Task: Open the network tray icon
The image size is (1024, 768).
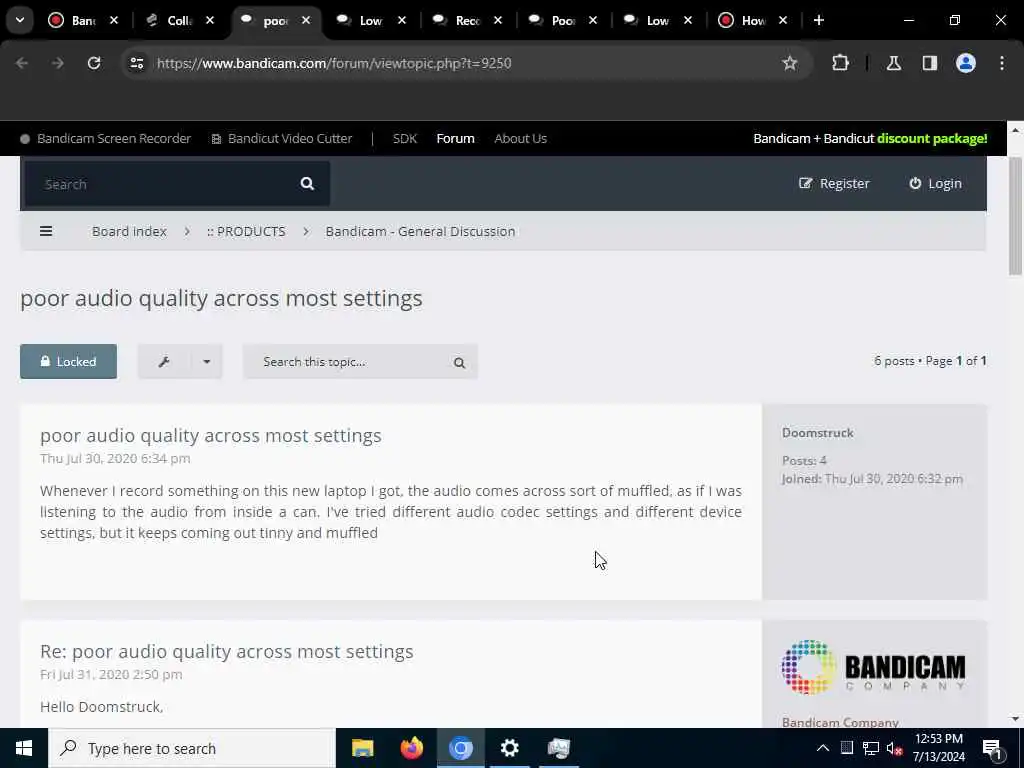Action: click(871, 748)
